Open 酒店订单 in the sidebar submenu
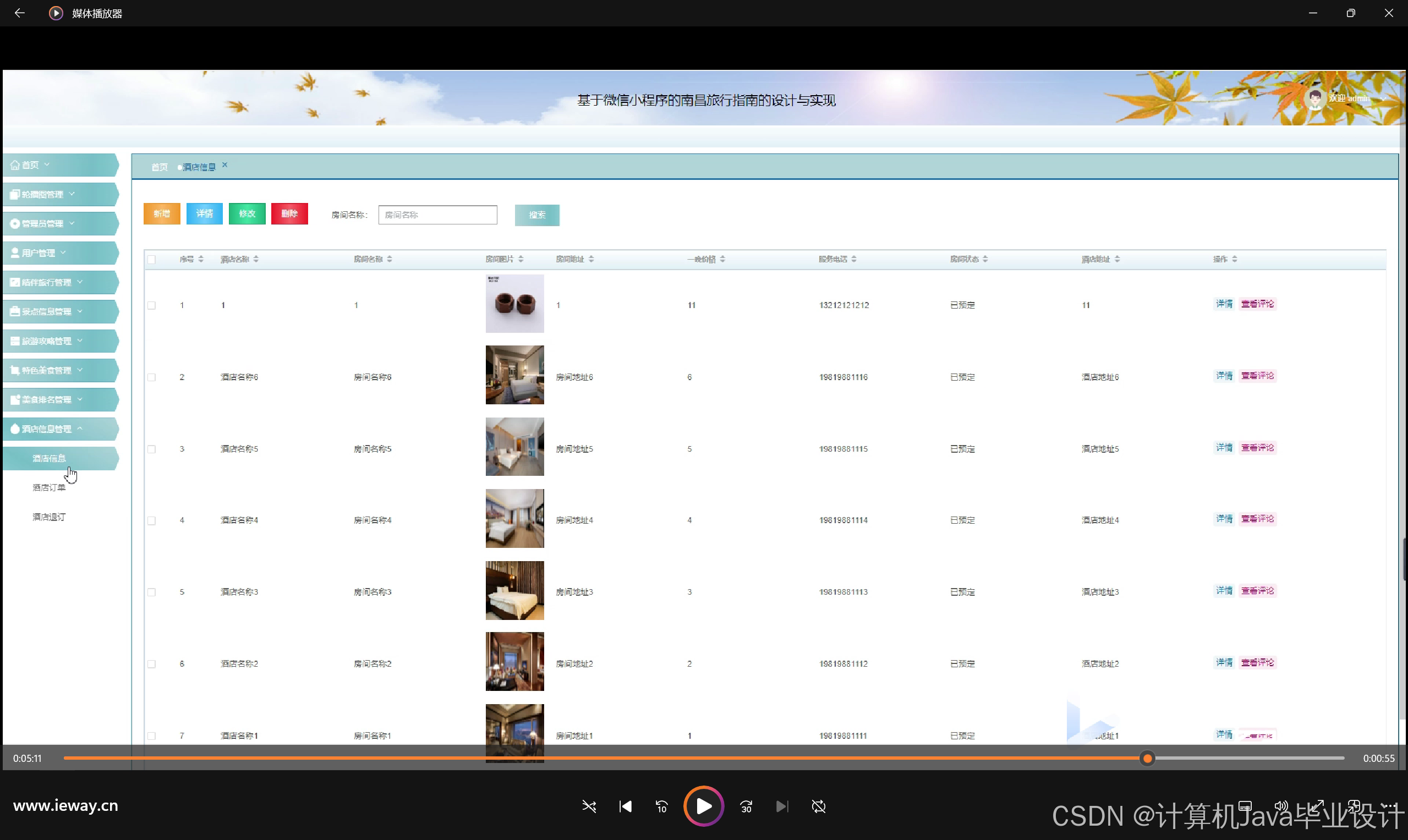This screenshot has height=840, width=1408. pos(50,488)
